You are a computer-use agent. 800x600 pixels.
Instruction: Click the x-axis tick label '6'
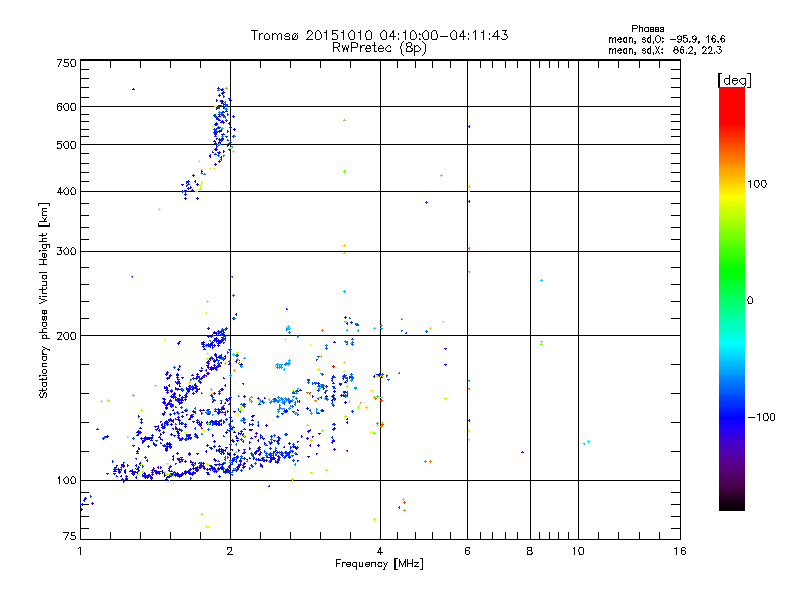(x=467, y=551)
